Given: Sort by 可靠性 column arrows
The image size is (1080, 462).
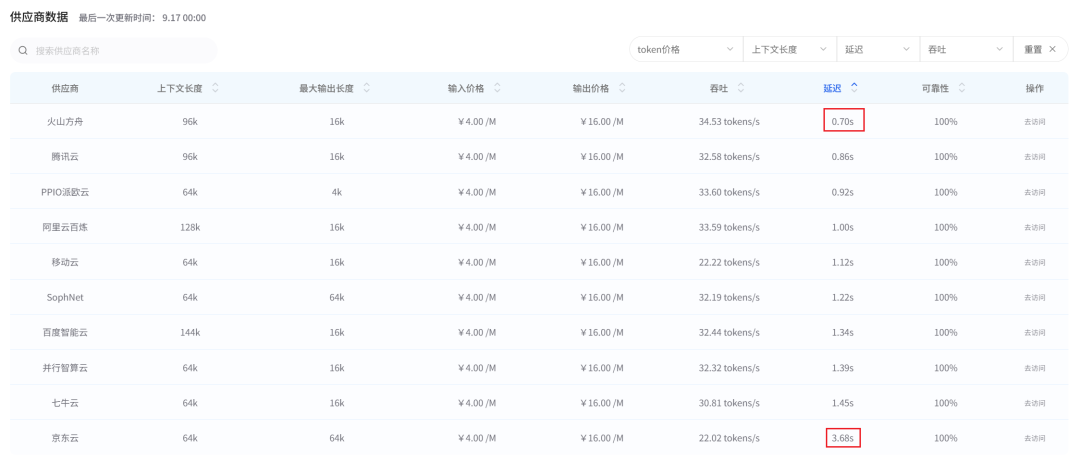Looking at the screenshot, I should coord(962,88).
